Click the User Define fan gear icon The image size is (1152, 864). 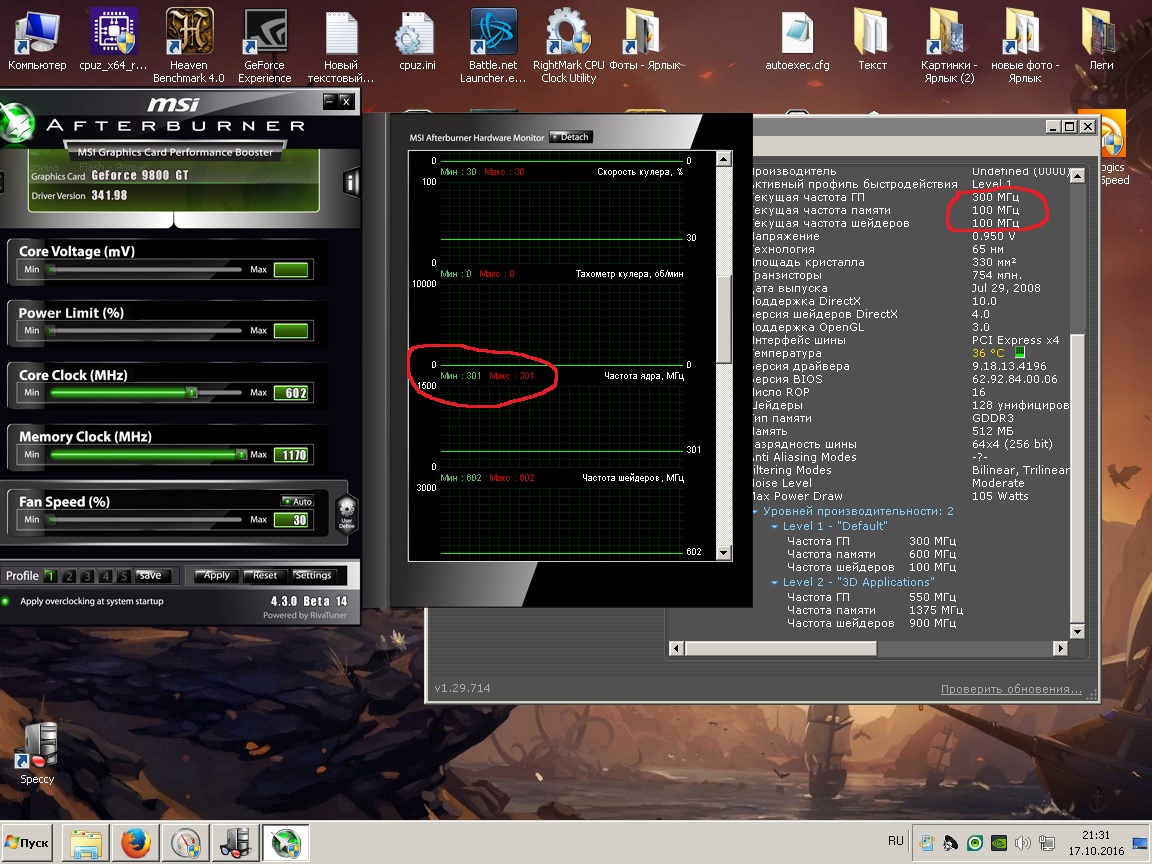[x=346, y=510]
